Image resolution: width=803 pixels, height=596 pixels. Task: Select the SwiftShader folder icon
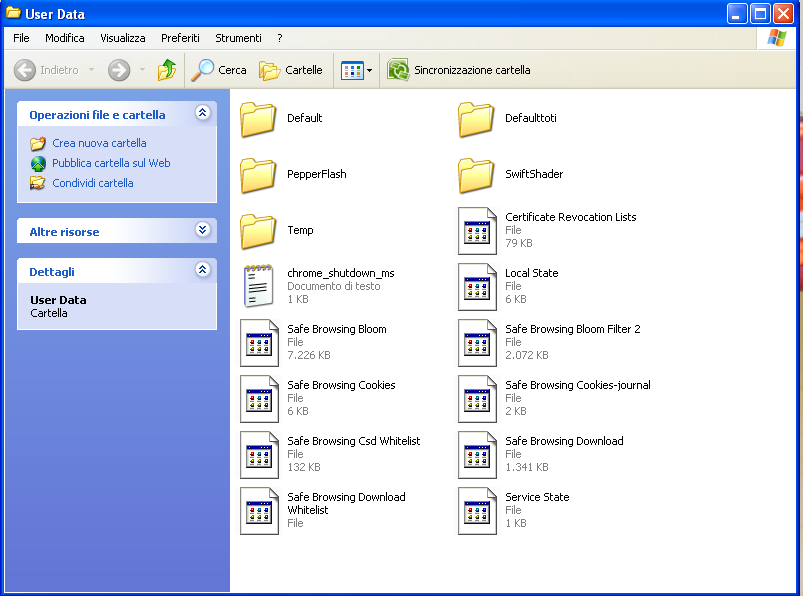tap(476, 175)
